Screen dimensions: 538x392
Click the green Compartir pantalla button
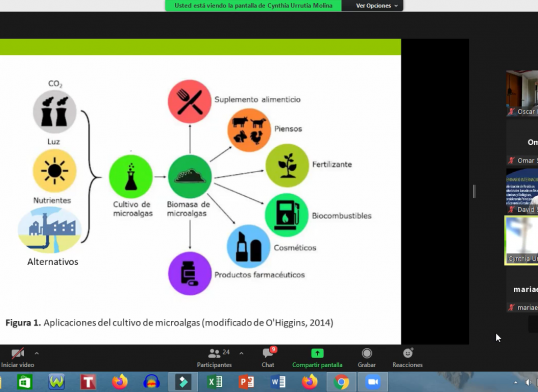(x=317, y=358)
